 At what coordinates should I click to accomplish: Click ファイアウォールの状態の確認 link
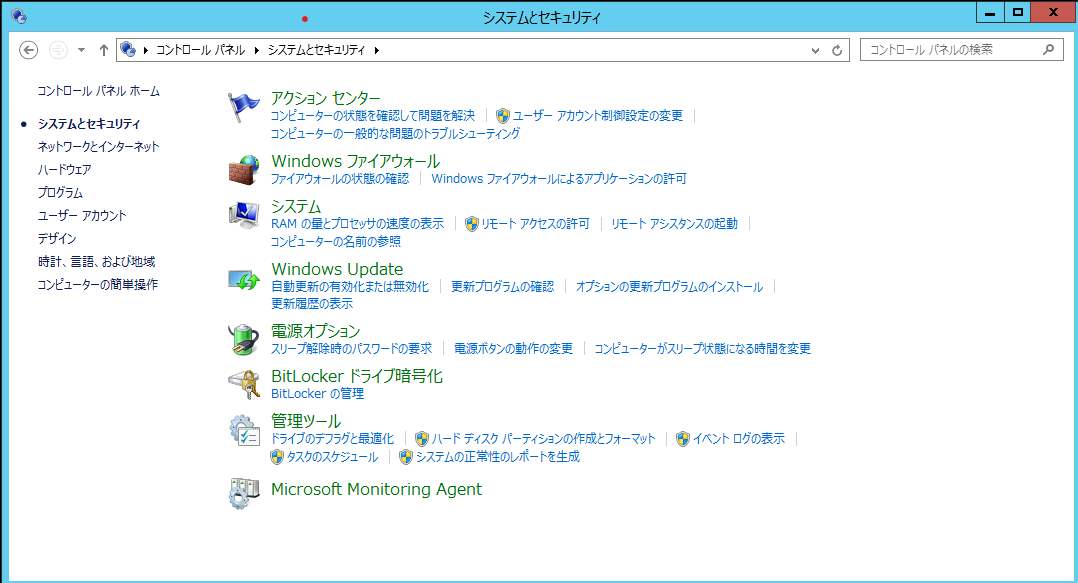pos(340,179)
